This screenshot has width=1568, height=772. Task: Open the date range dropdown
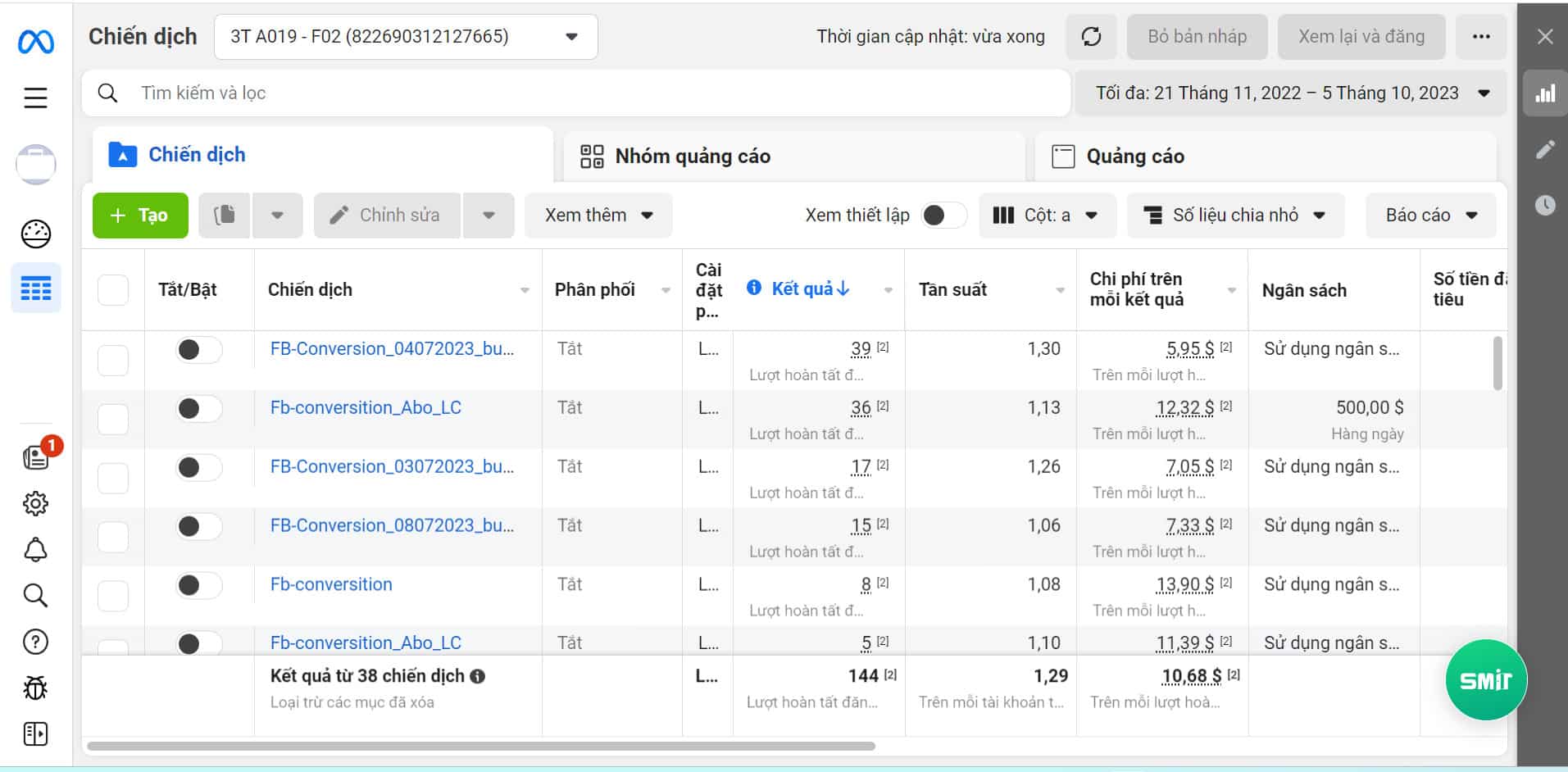[x=1291, y=93]
